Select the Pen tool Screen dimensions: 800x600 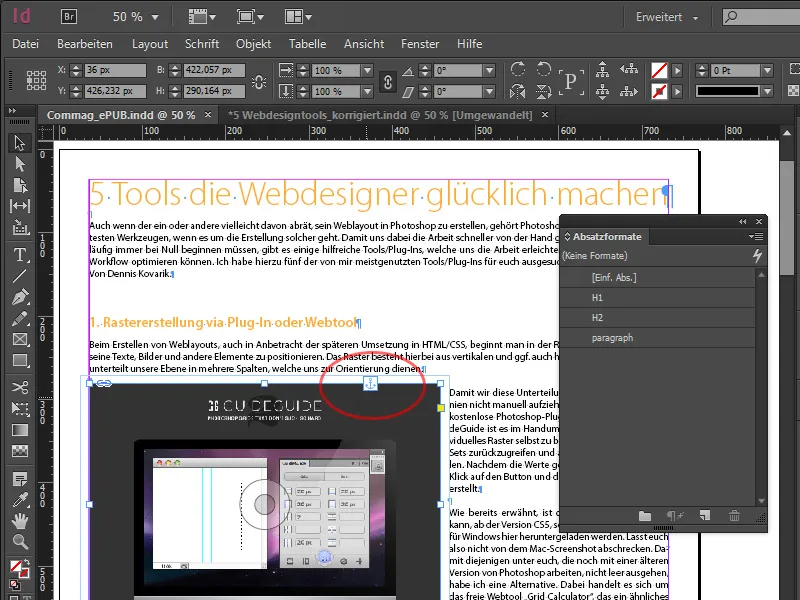coord(22,296)
